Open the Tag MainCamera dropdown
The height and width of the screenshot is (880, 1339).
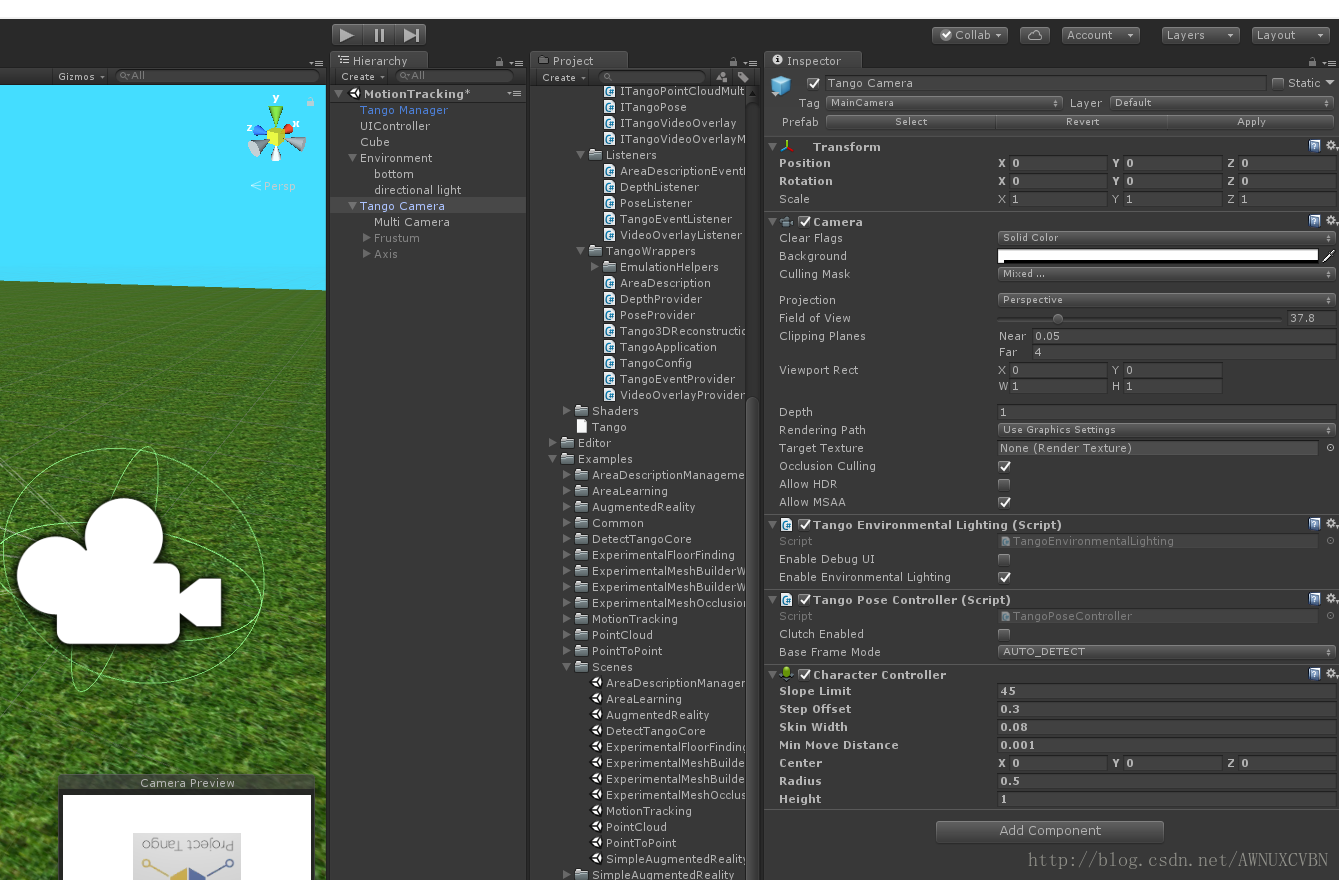(x=944, y=103)
